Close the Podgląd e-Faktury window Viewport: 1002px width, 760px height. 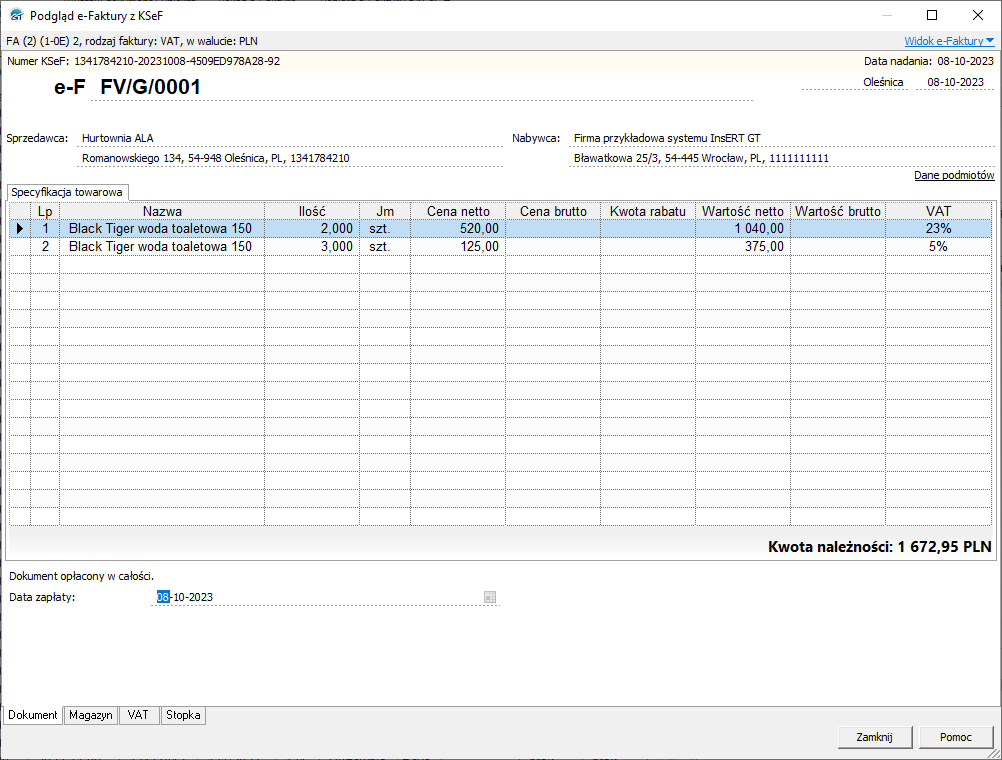(978, 15)
